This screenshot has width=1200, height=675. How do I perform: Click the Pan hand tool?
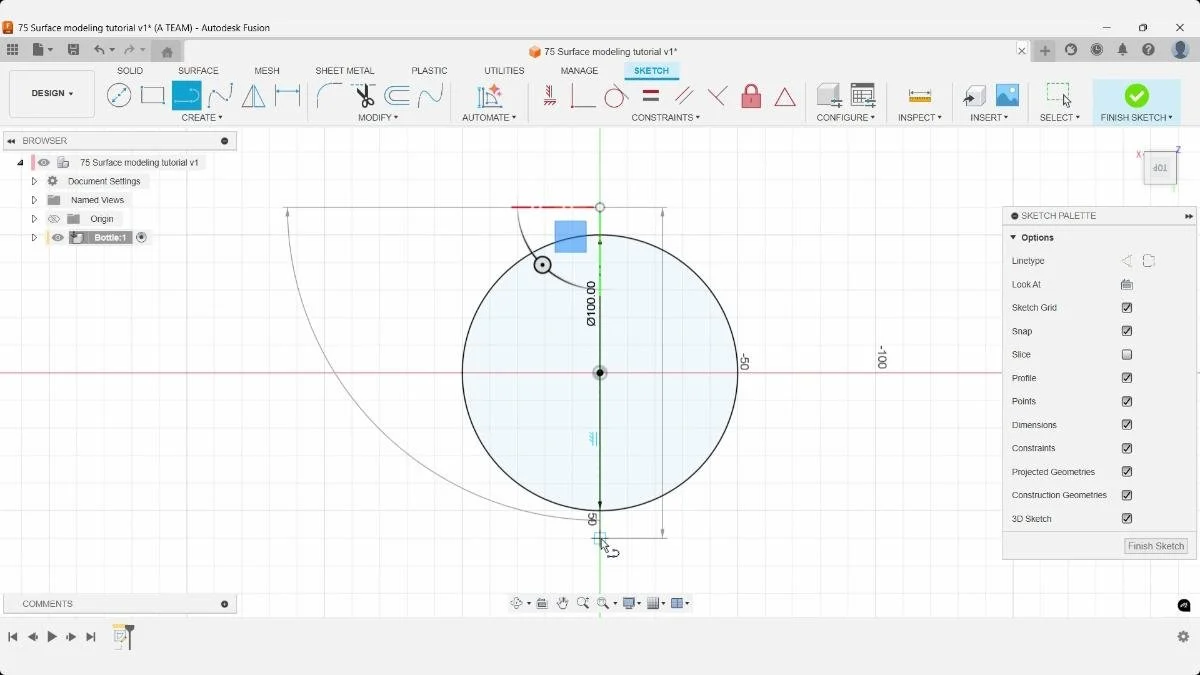pos(563,603)
